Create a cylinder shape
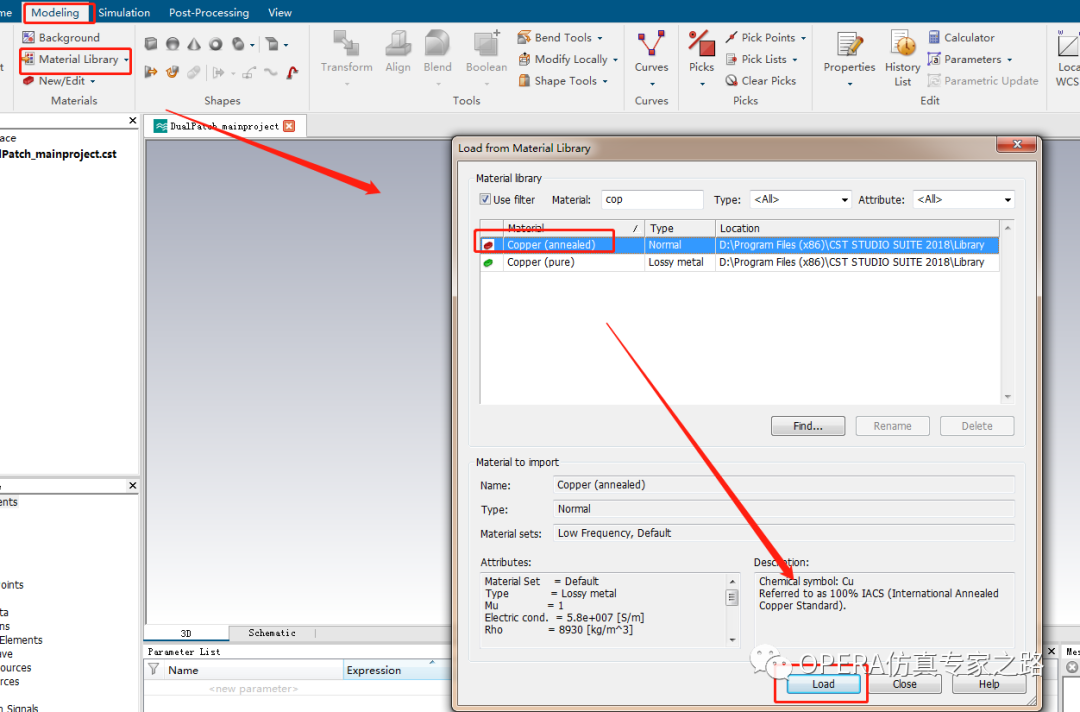The width and height of the screenshot is (1080, 712). pyautogui.click(x=238, y=44)
